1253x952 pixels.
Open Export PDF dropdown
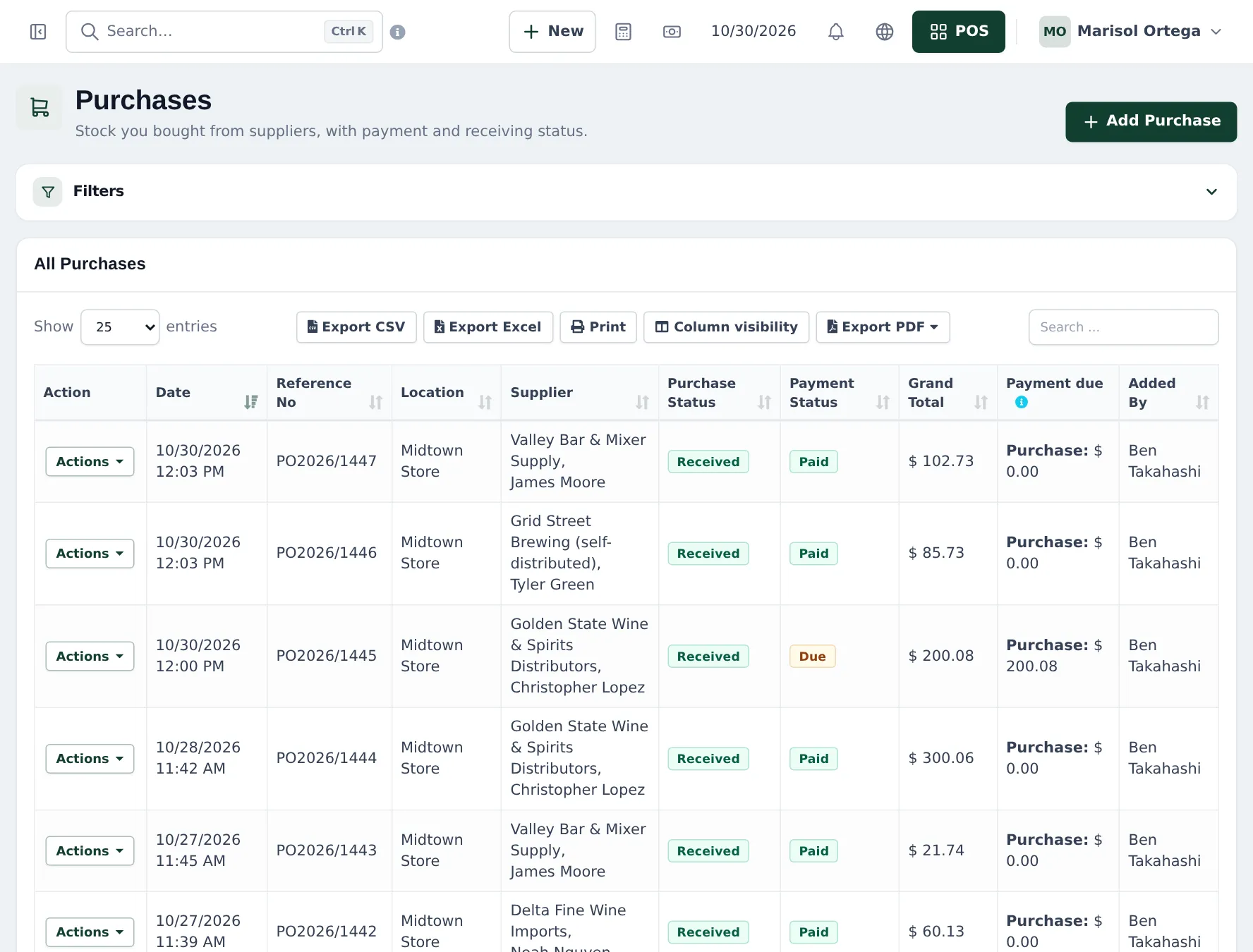point(883,327)
